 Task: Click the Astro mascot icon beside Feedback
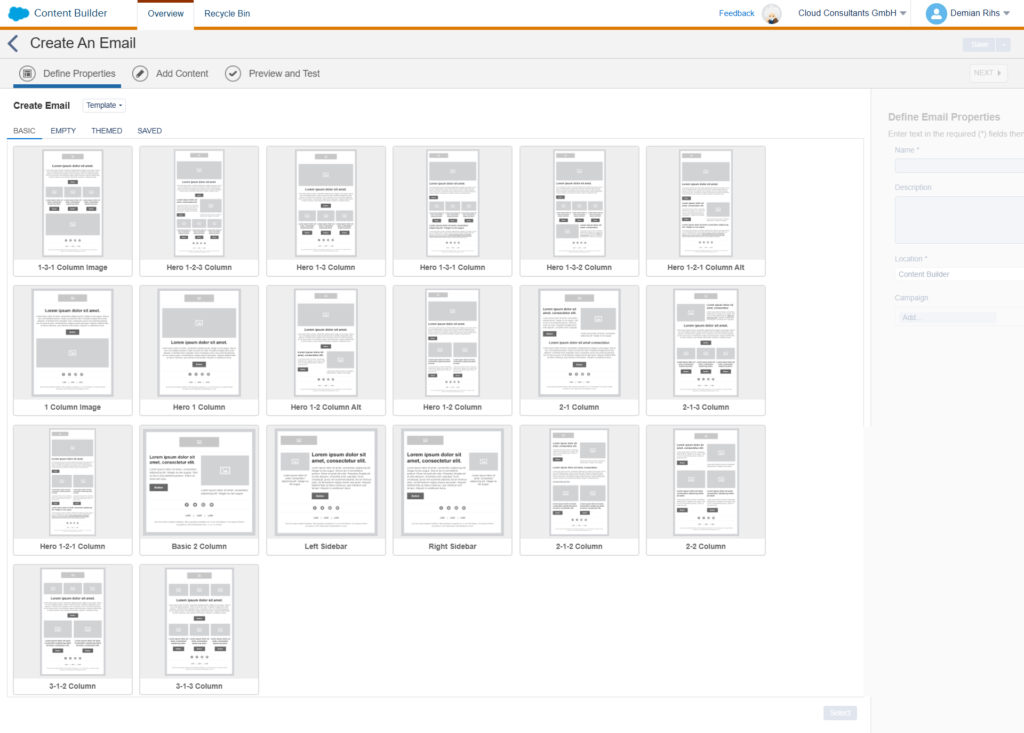[x=771, y=14]
